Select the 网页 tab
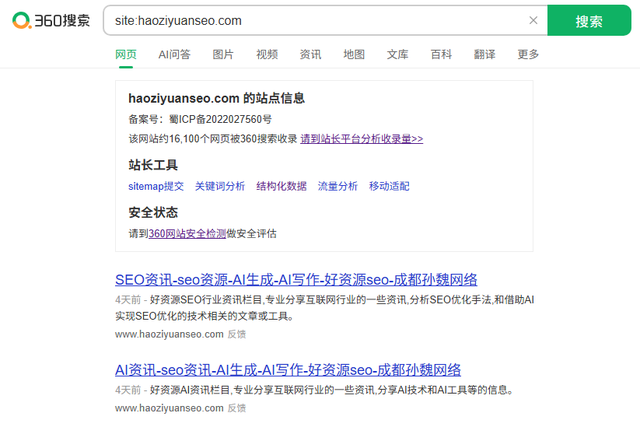The height and width of the screenshot is (427, 640). click(x=126, y=54)
